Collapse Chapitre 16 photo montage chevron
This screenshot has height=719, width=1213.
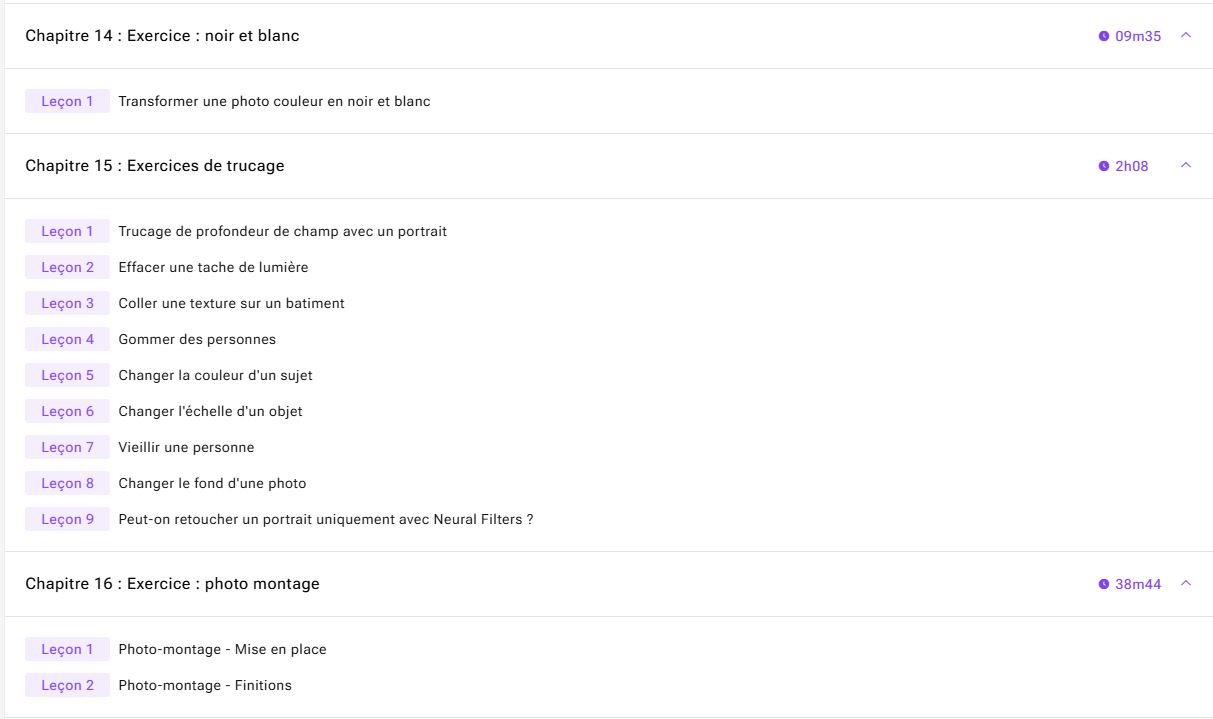(1186, 583)
